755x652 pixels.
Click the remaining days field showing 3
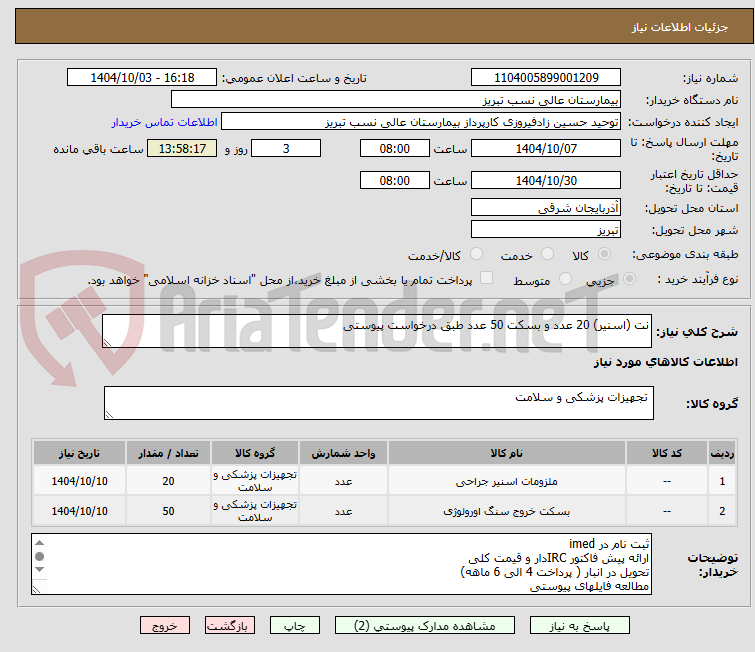click(x=286, y=148)
